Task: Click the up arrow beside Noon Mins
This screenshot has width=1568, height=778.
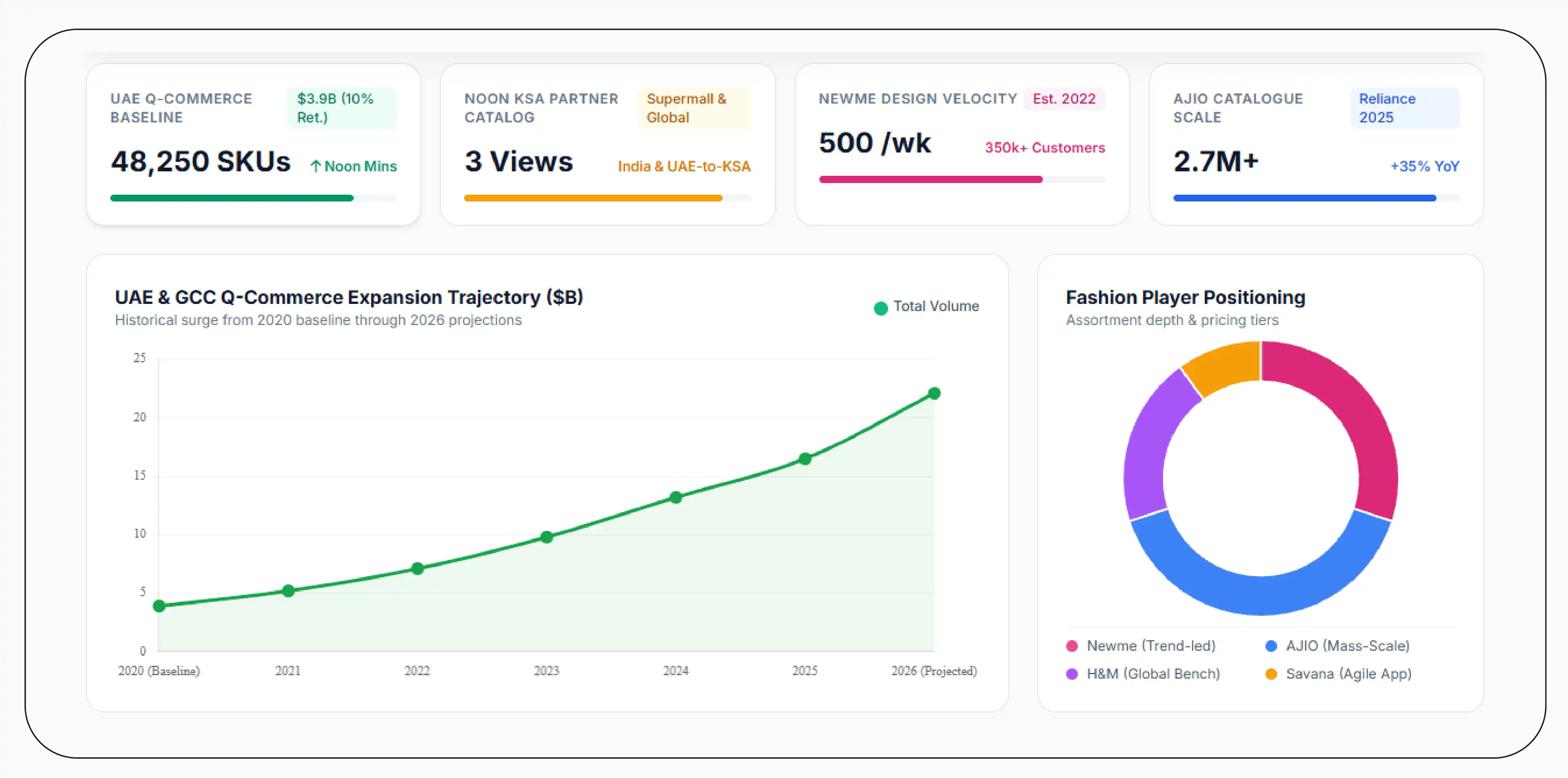Action: click(315, 166)
